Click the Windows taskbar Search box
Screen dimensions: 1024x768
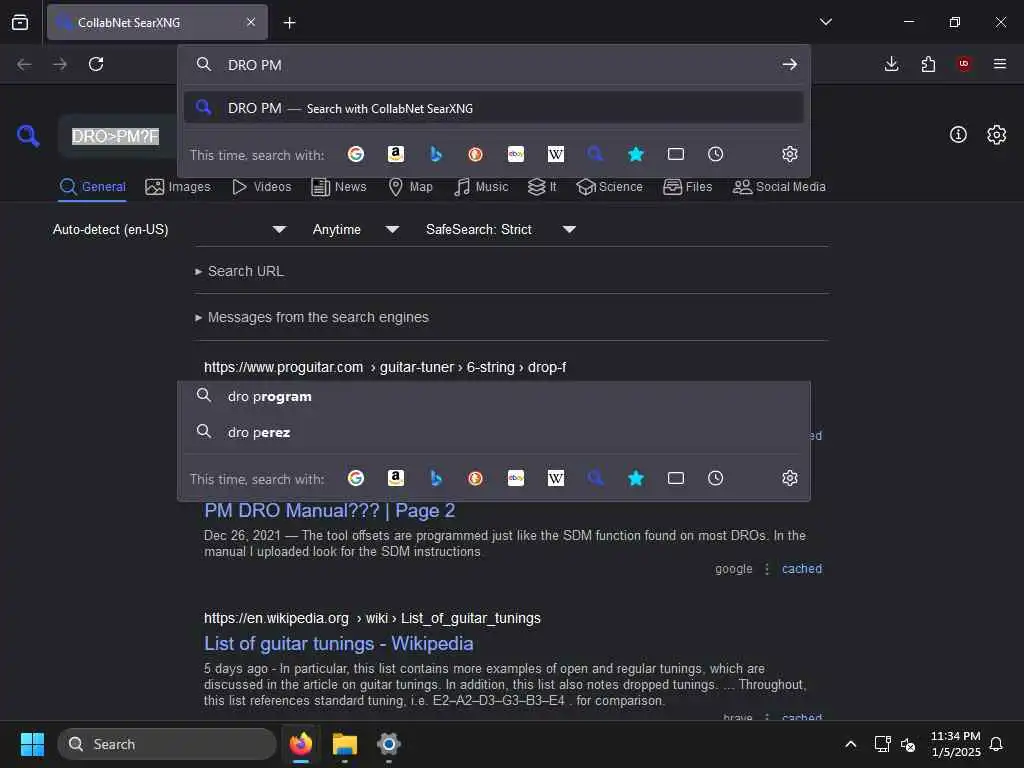pos(167,744)
